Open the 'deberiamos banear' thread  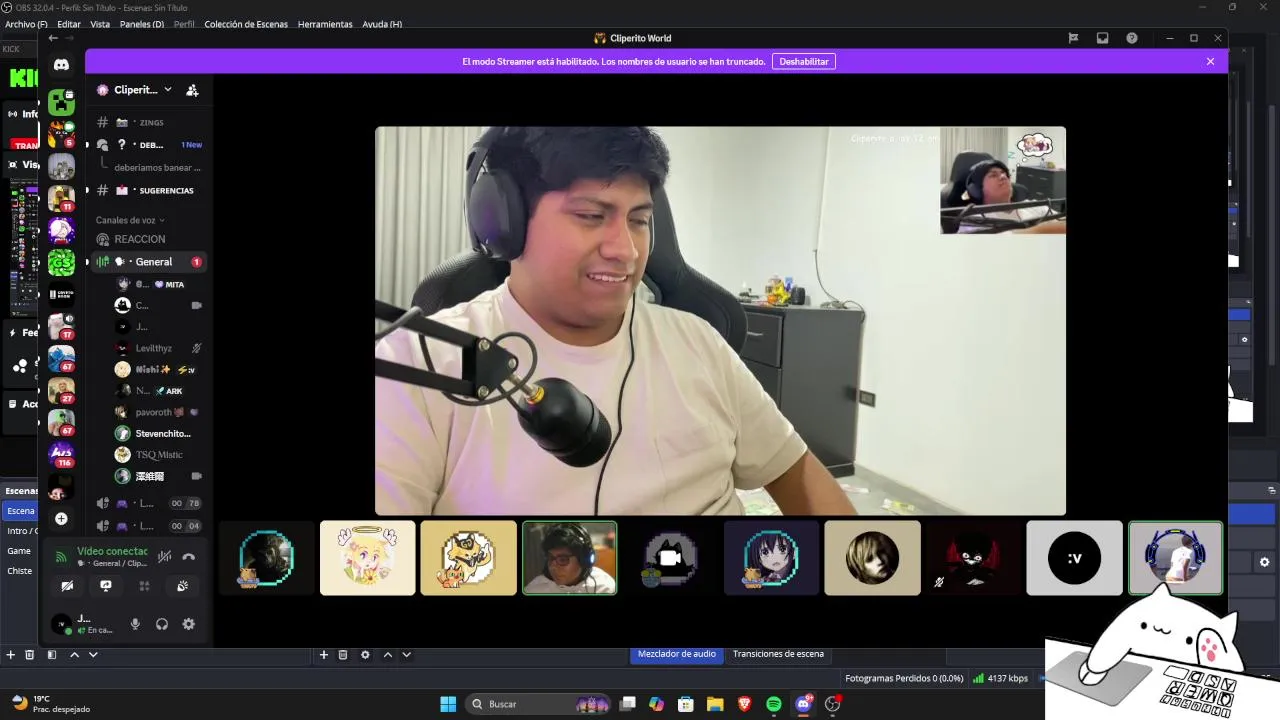(x=157, y=168)
